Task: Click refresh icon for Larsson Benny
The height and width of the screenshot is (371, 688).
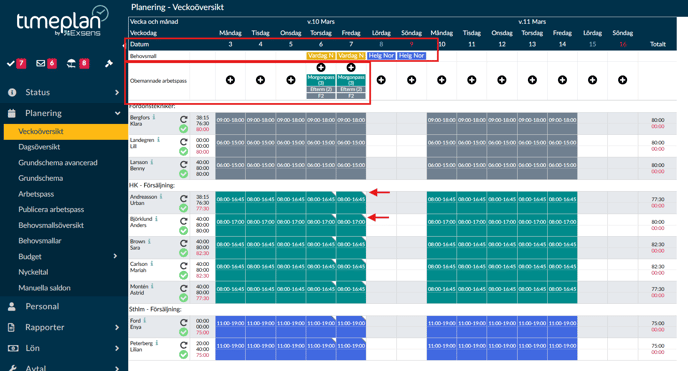Action: (x=183, y=164)
